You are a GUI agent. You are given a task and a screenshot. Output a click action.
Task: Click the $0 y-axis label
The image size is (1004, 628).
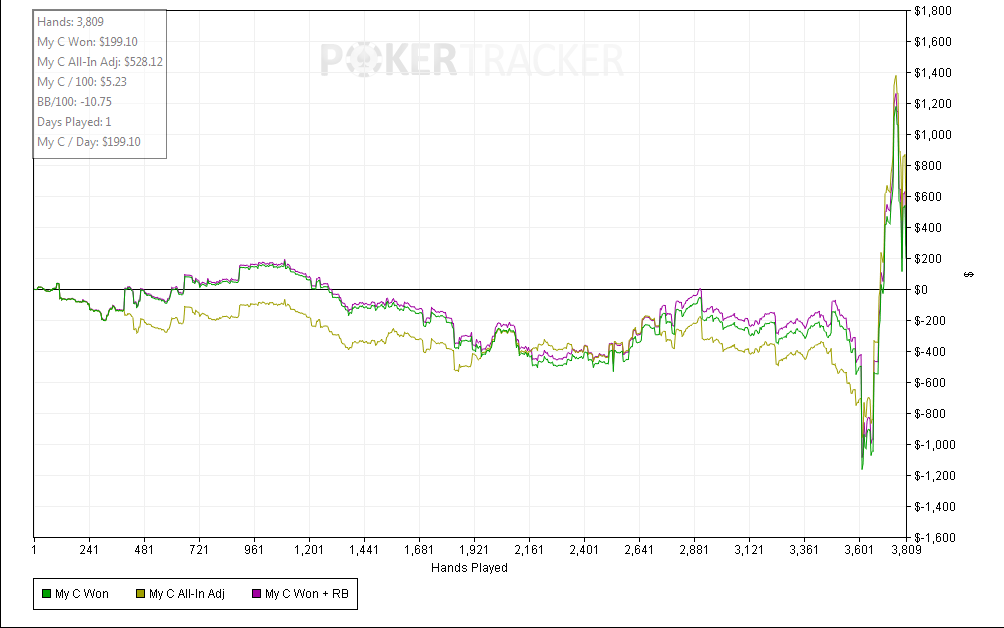pos(921,290)
